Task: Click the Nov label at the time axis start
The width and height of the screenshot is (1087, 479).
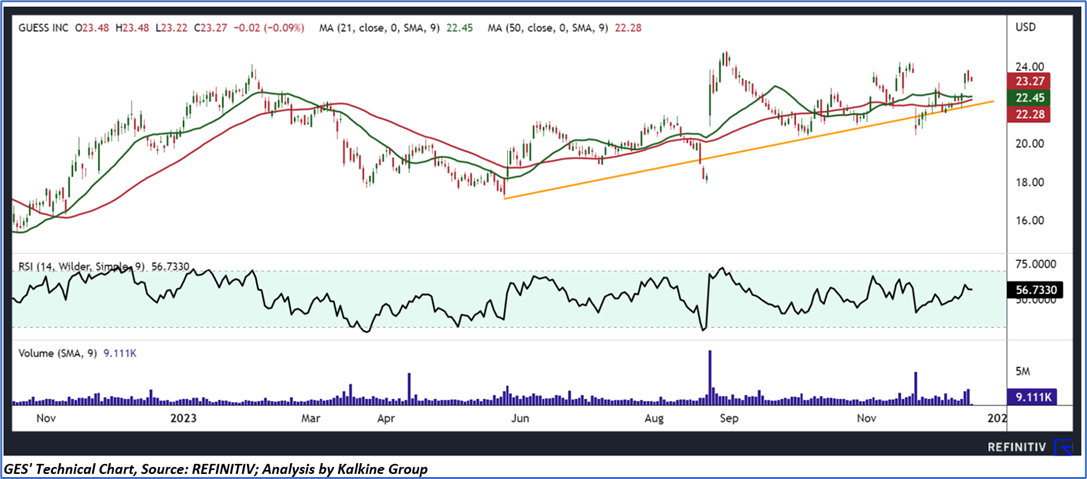Action: [x=45, y=418]
